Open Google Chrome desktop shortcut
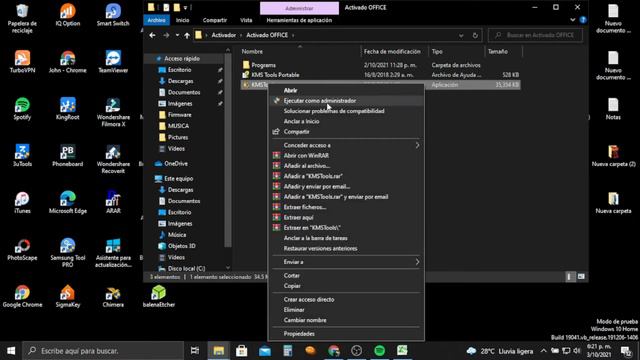 coord(22,296)
